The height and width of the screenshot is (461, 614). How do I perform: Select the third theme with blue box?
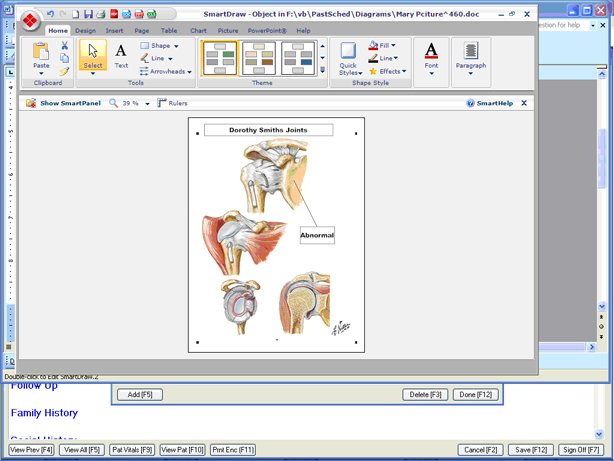click(x=298, y=58)
